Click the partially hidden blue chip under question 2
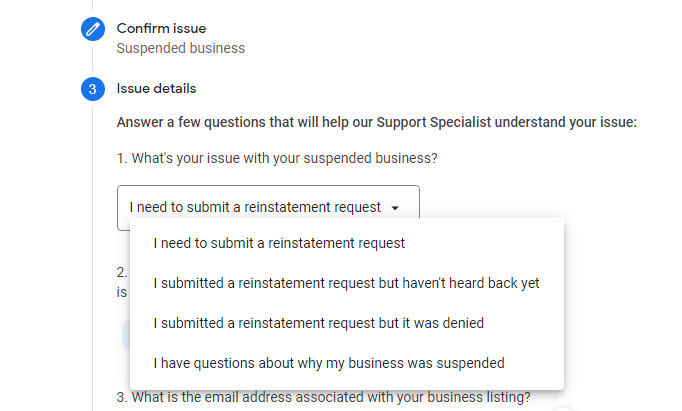 [126, 335]
